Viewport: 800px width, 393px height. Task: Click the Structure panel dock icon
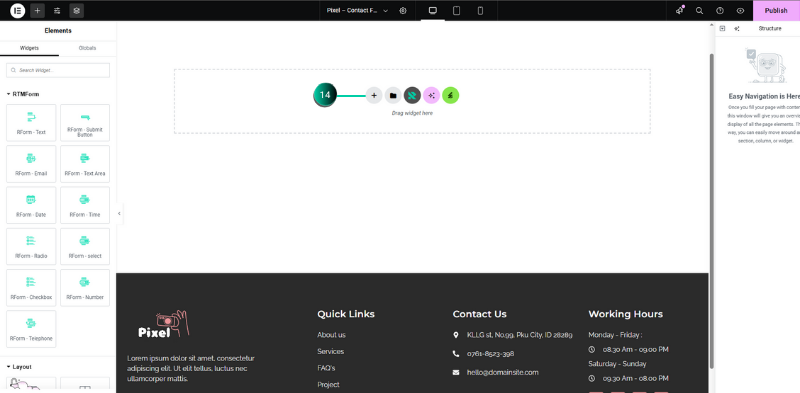pyautogui.click(x=722, y=29)
